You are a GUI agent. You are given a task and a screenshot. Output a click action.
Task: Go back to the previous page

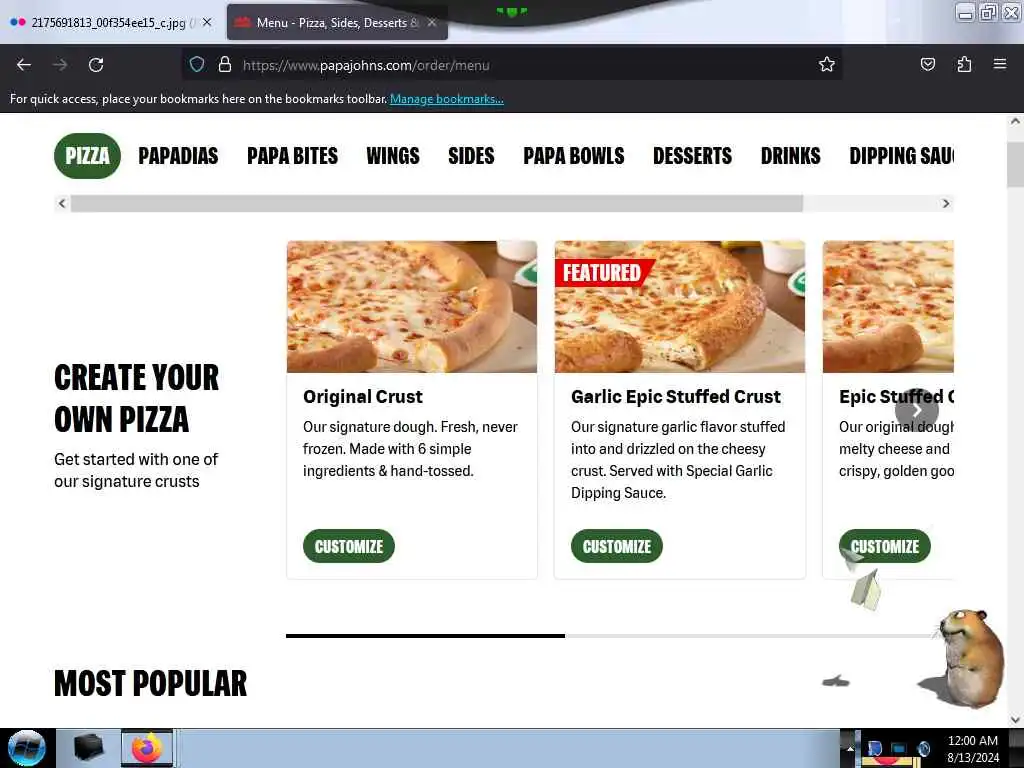24,65
